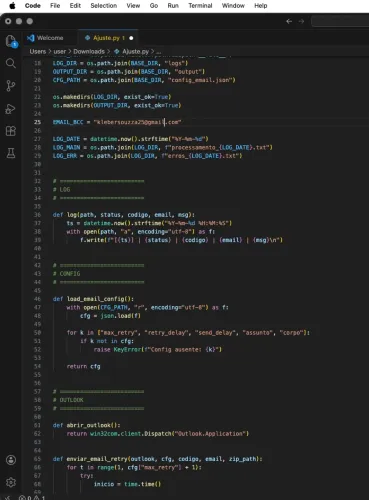The height and width of the screenshot is (500, 369).
Task: Click Users in the breadcrumb path
Action: point(38,52)
